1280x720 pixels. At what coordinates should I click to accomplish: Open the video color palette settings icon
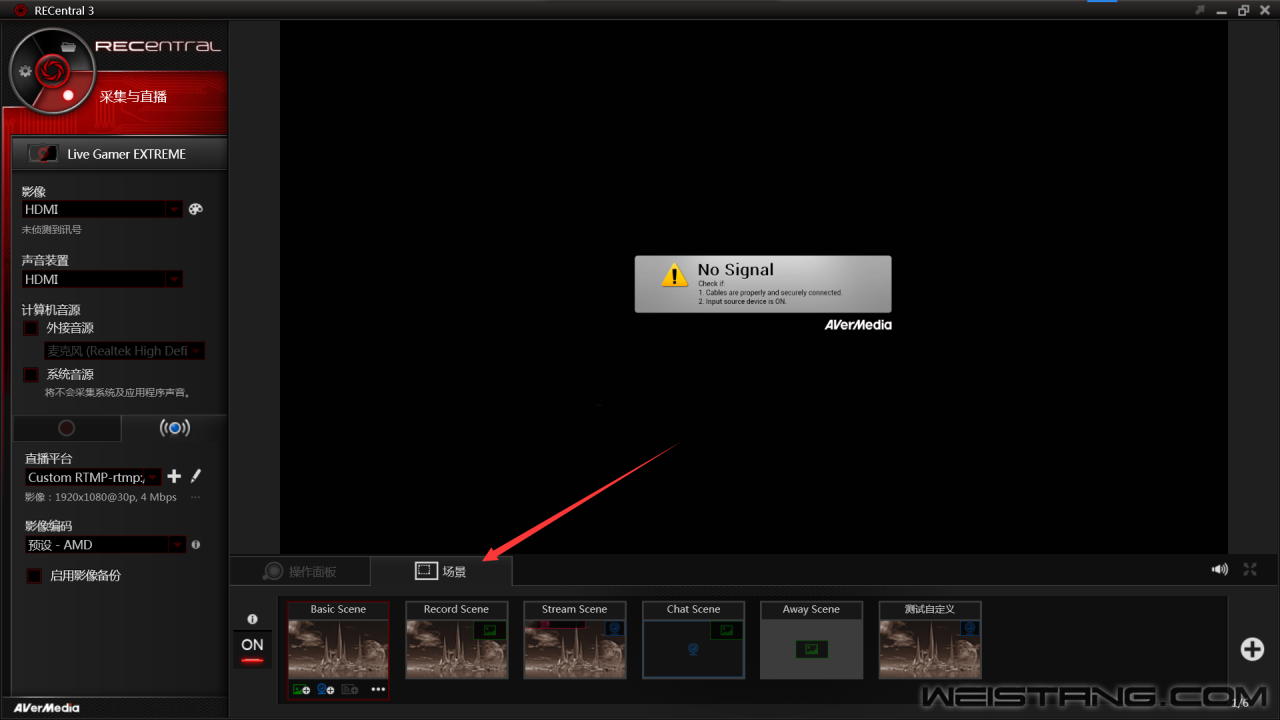196,209
